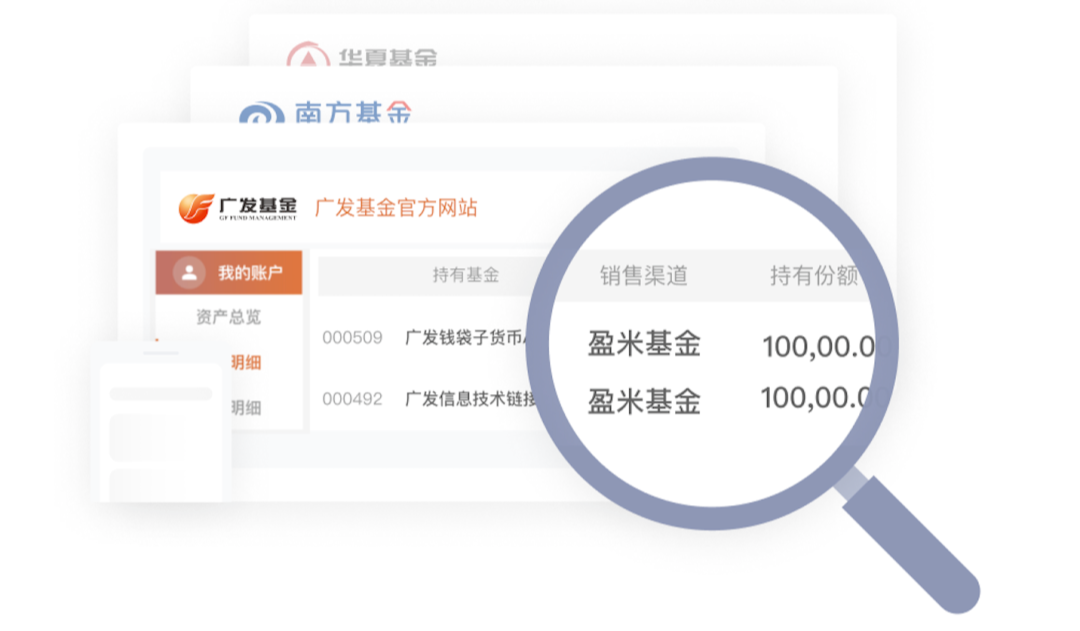Open the 广发信息技术 fund row
The height and width of the screenshot is (631, 1080).
click(470, 399)
